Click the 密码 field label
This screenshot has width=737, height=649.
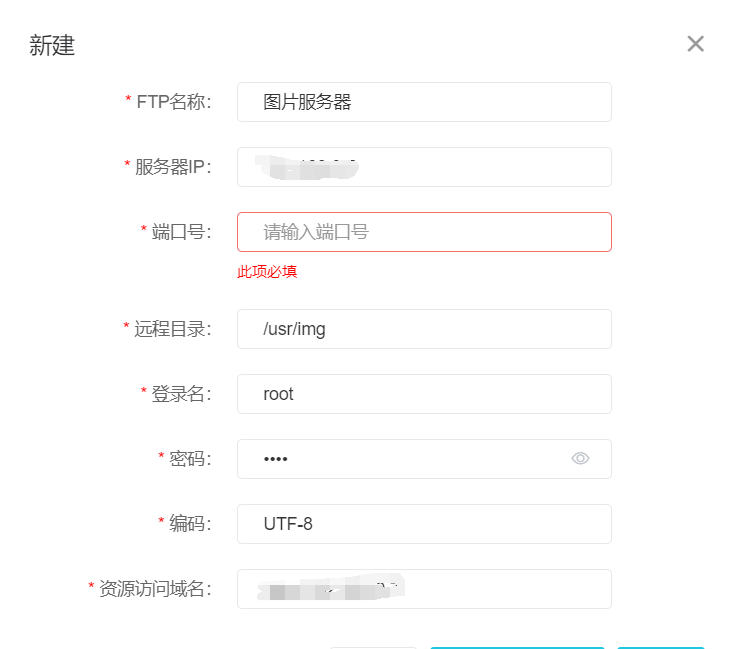tap(190, 459)
